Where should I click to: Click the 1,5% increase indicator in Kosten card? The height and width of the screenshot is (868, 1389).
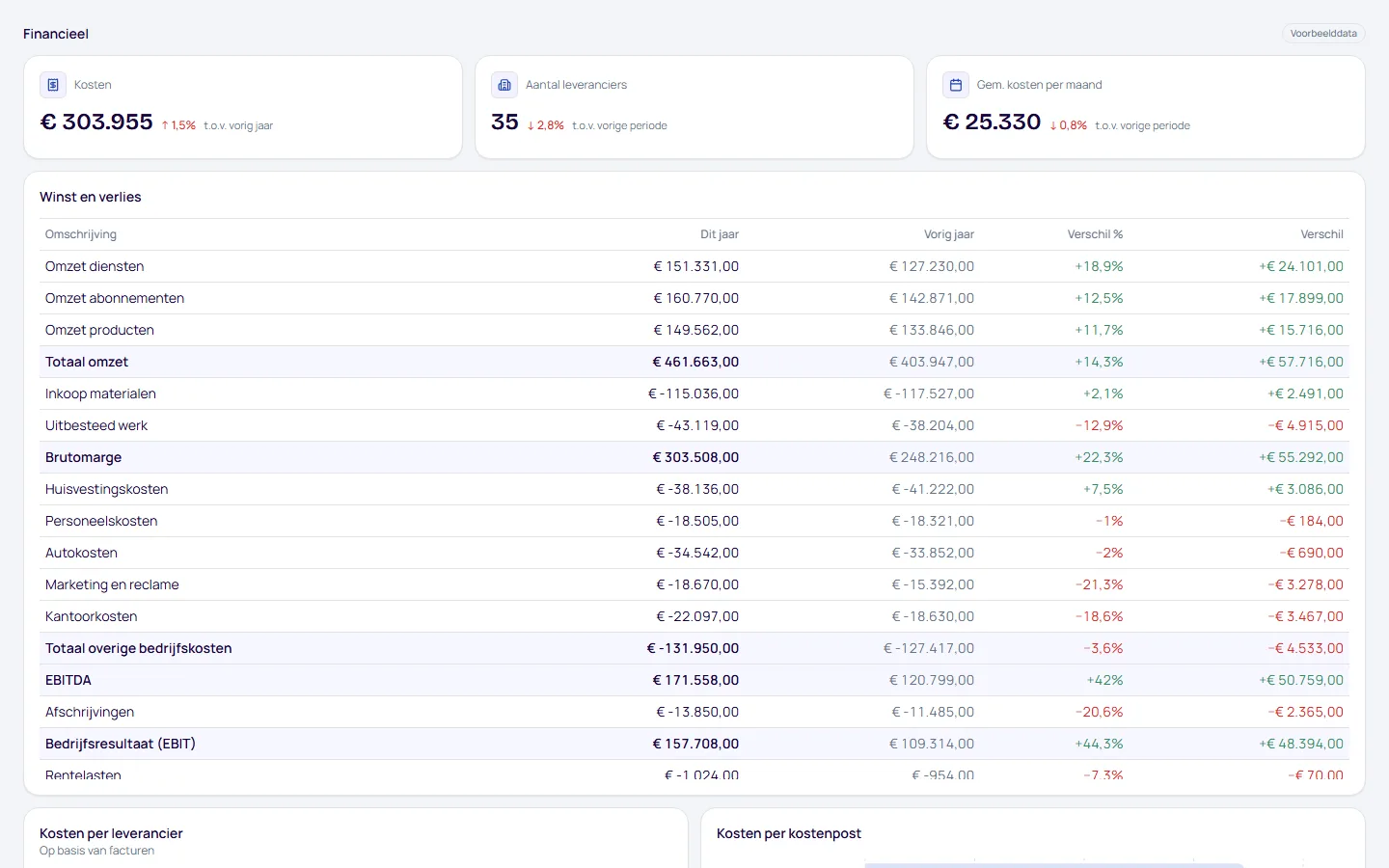[178, 125]
